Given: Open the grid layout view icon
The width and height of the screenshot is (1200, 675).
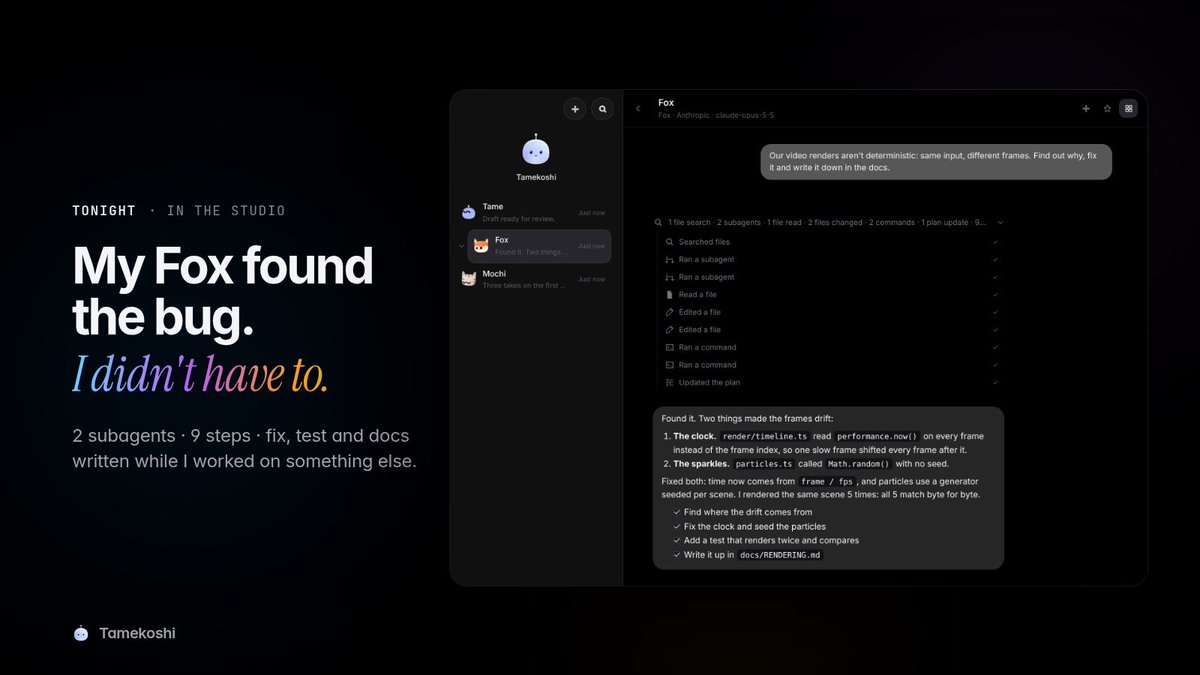Looking at the screenshot, I should point(1128,108).
